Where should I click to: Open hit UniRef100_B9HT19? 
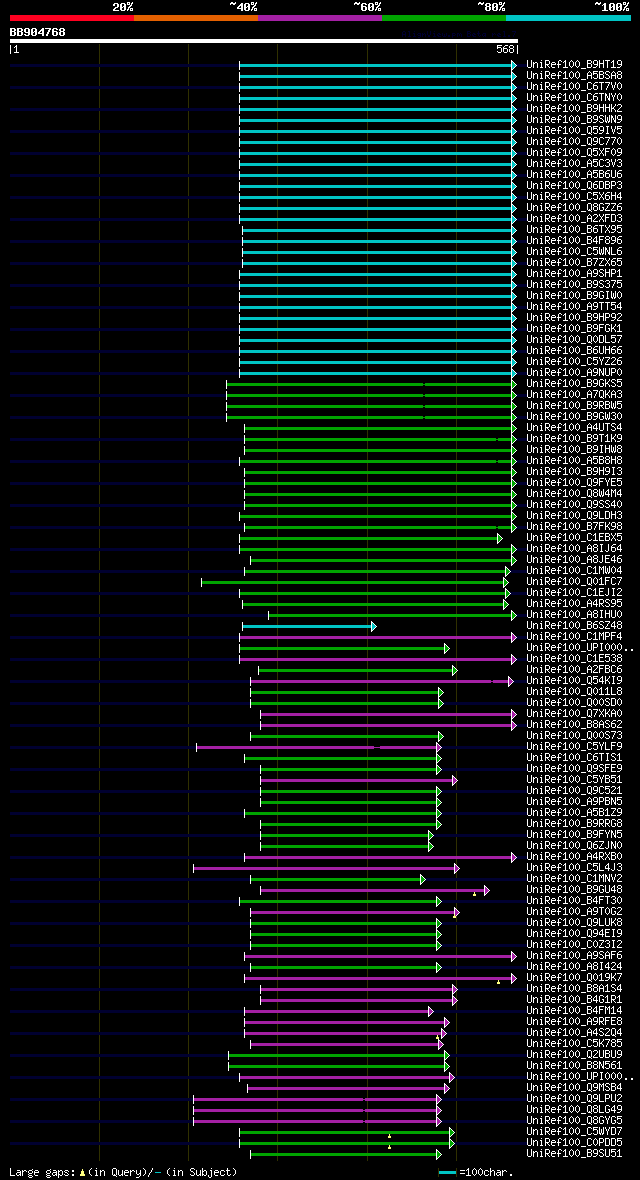point(574,65)
